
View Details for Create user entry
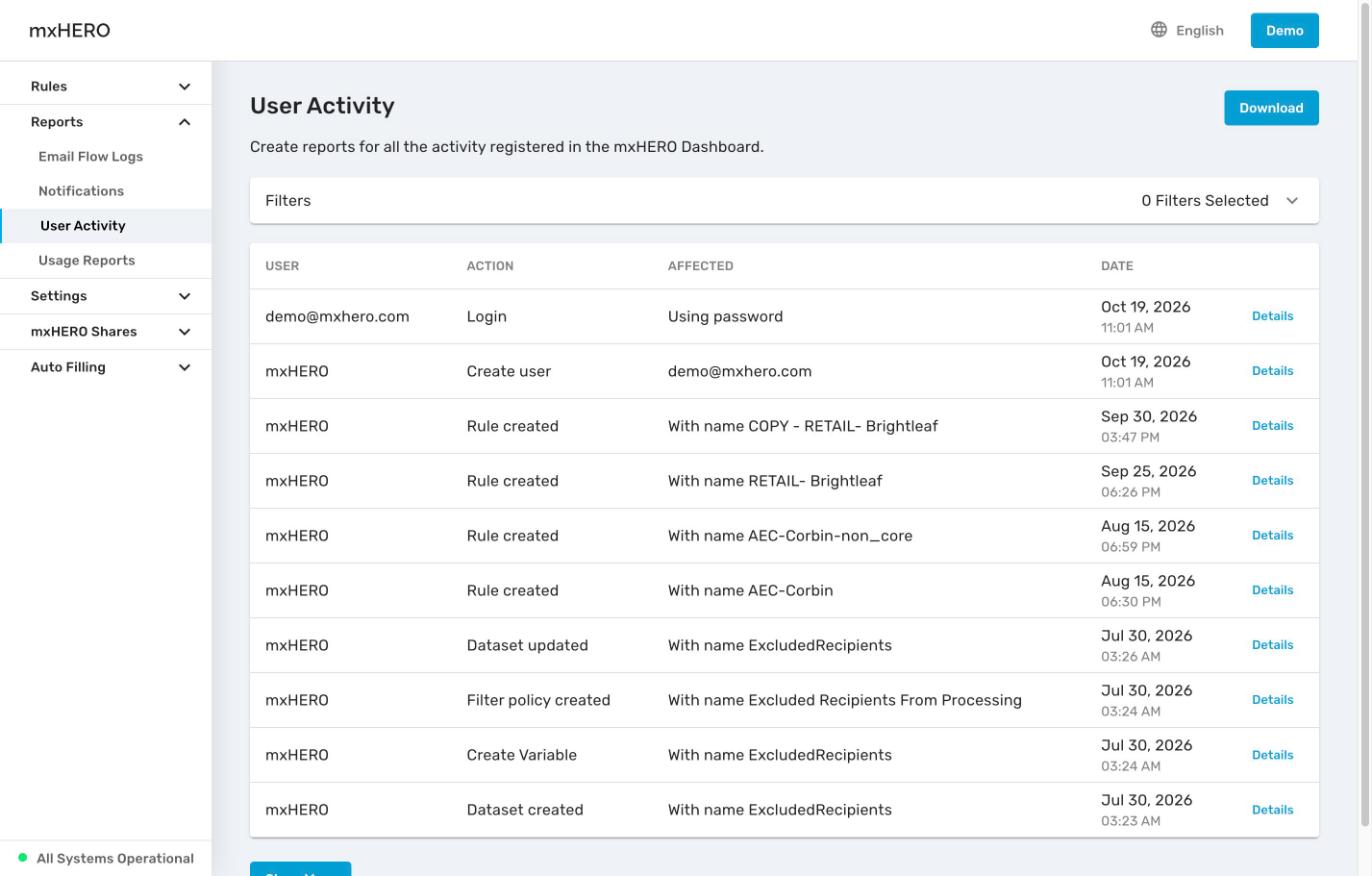[1272, 371]
